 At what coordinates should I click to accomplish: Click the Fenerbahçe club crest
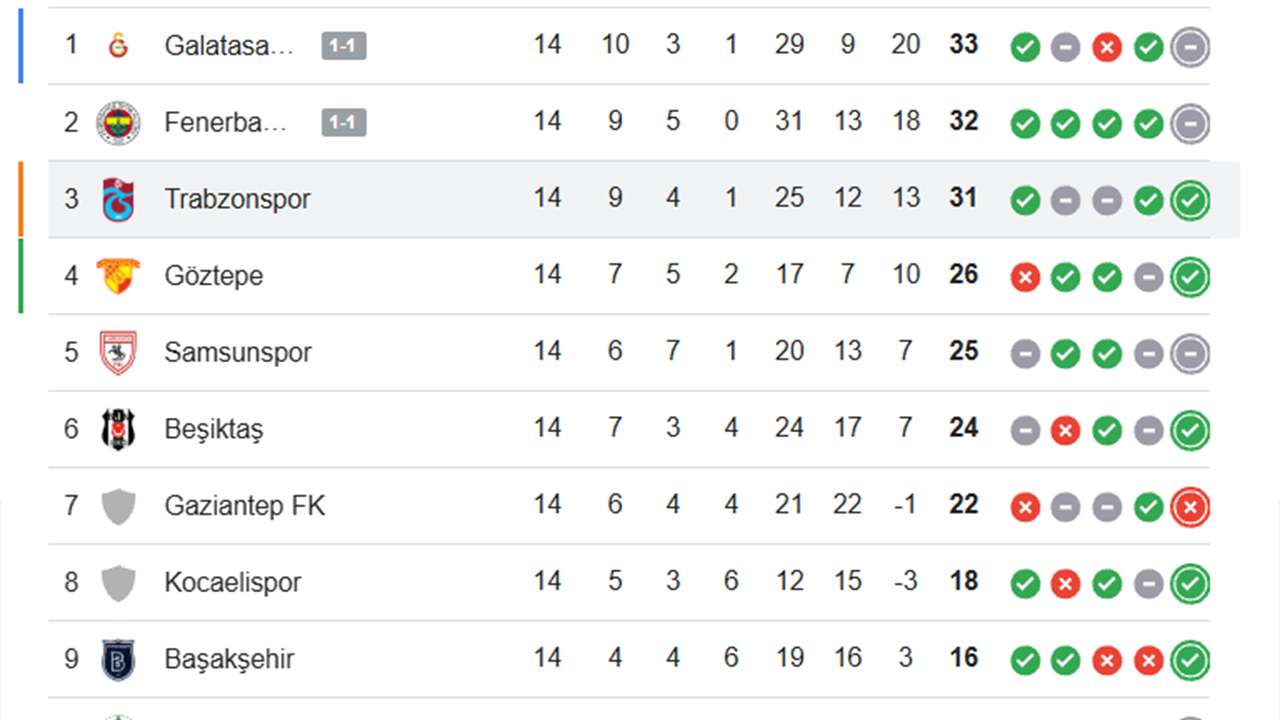117,122
